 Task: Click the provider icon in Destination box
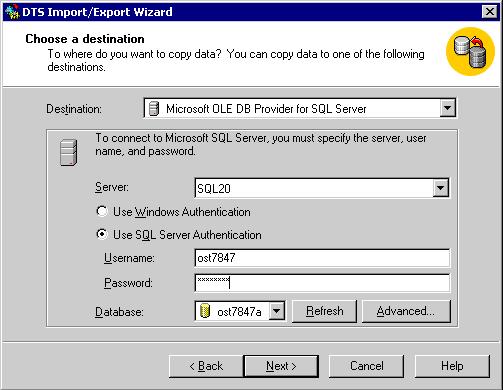point(154,109)
